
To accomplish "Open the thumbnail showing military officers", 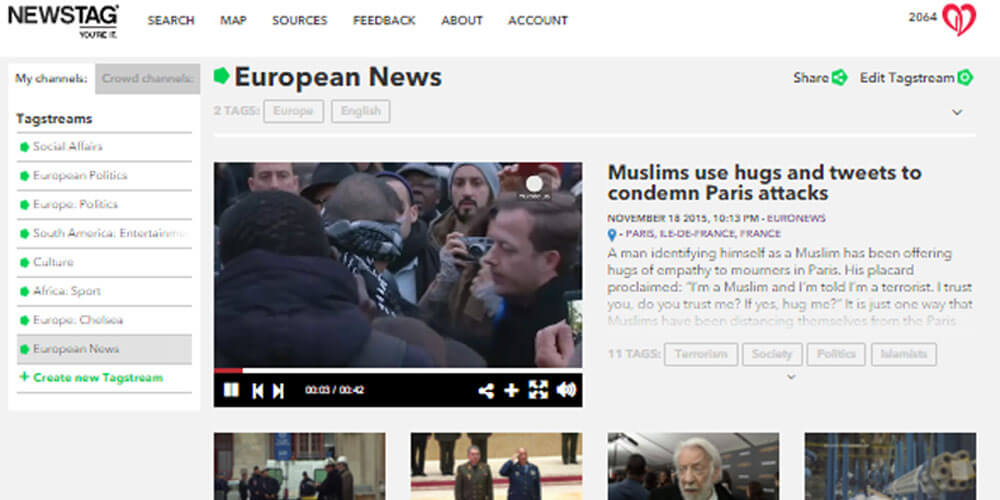I will click(496, 466).
